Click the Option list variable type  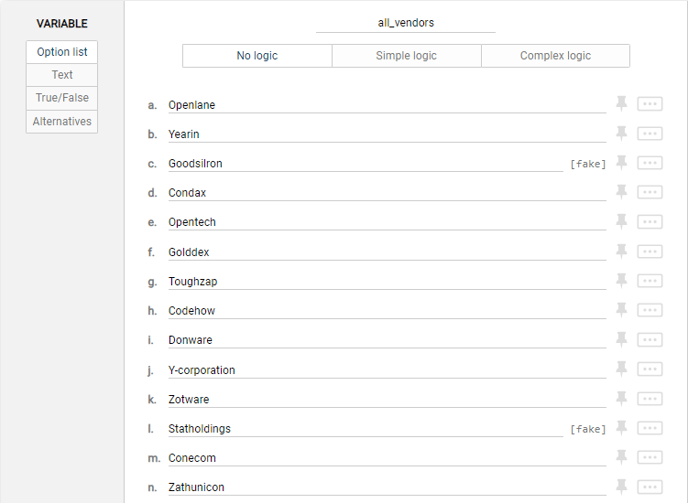pyautogui.click(x=62, y=52)
